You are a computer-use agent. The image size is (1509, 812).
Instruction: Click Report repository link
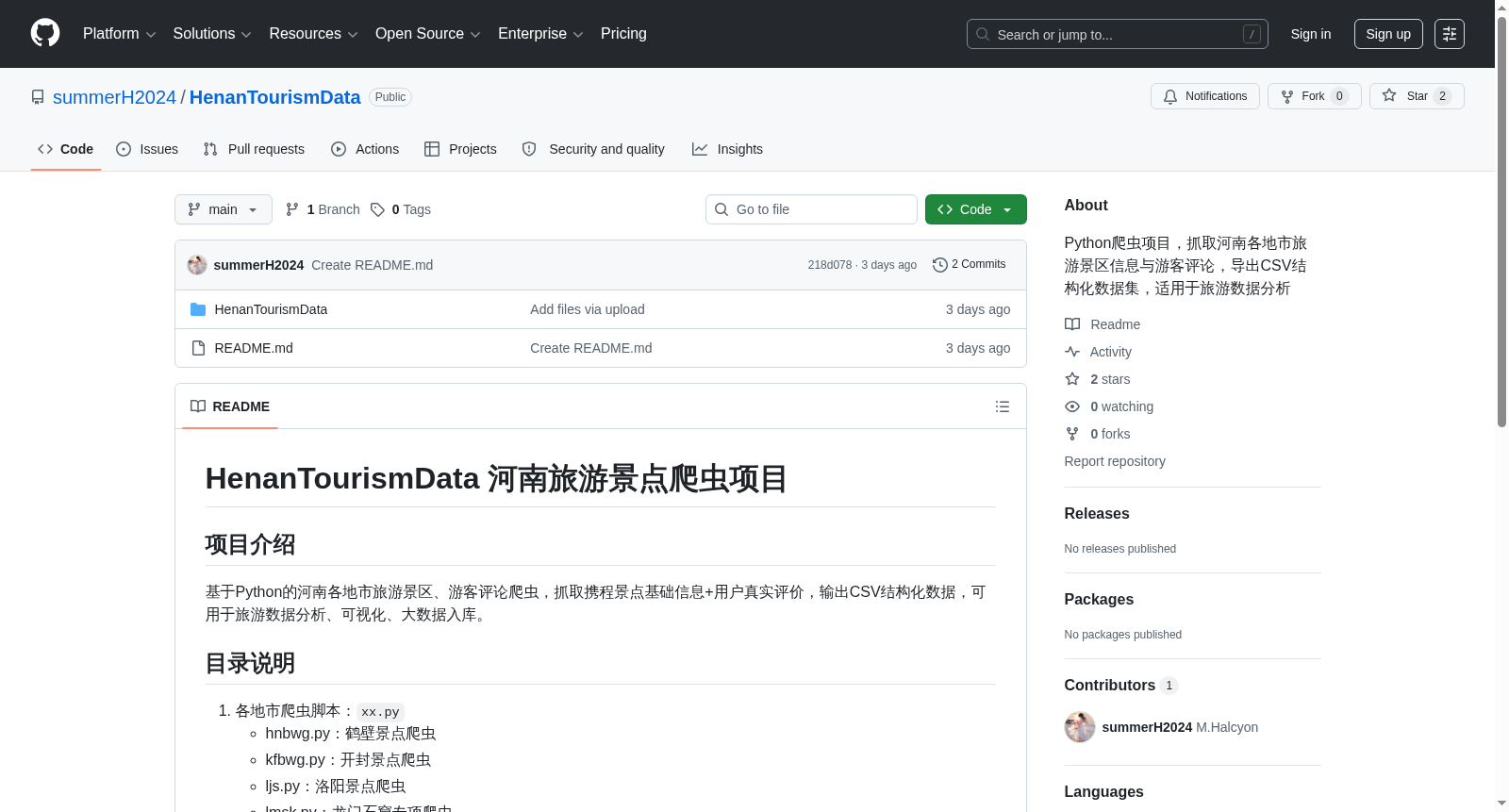pos(1115,461)
